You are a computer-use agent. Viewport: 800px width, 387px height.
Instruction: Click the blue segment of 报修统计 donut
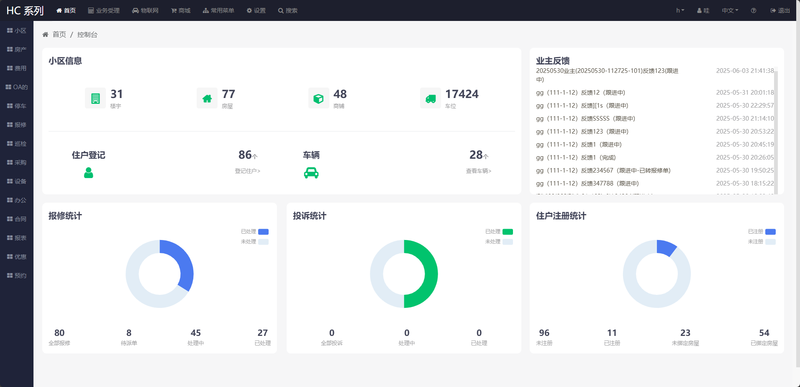181,263
